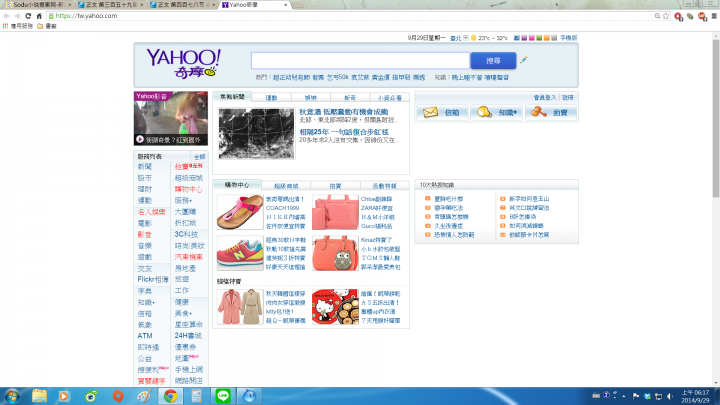Open the handwriting input pencil icon
The image size is (720, 405).
pyautogui.click(x=523, y=60)
